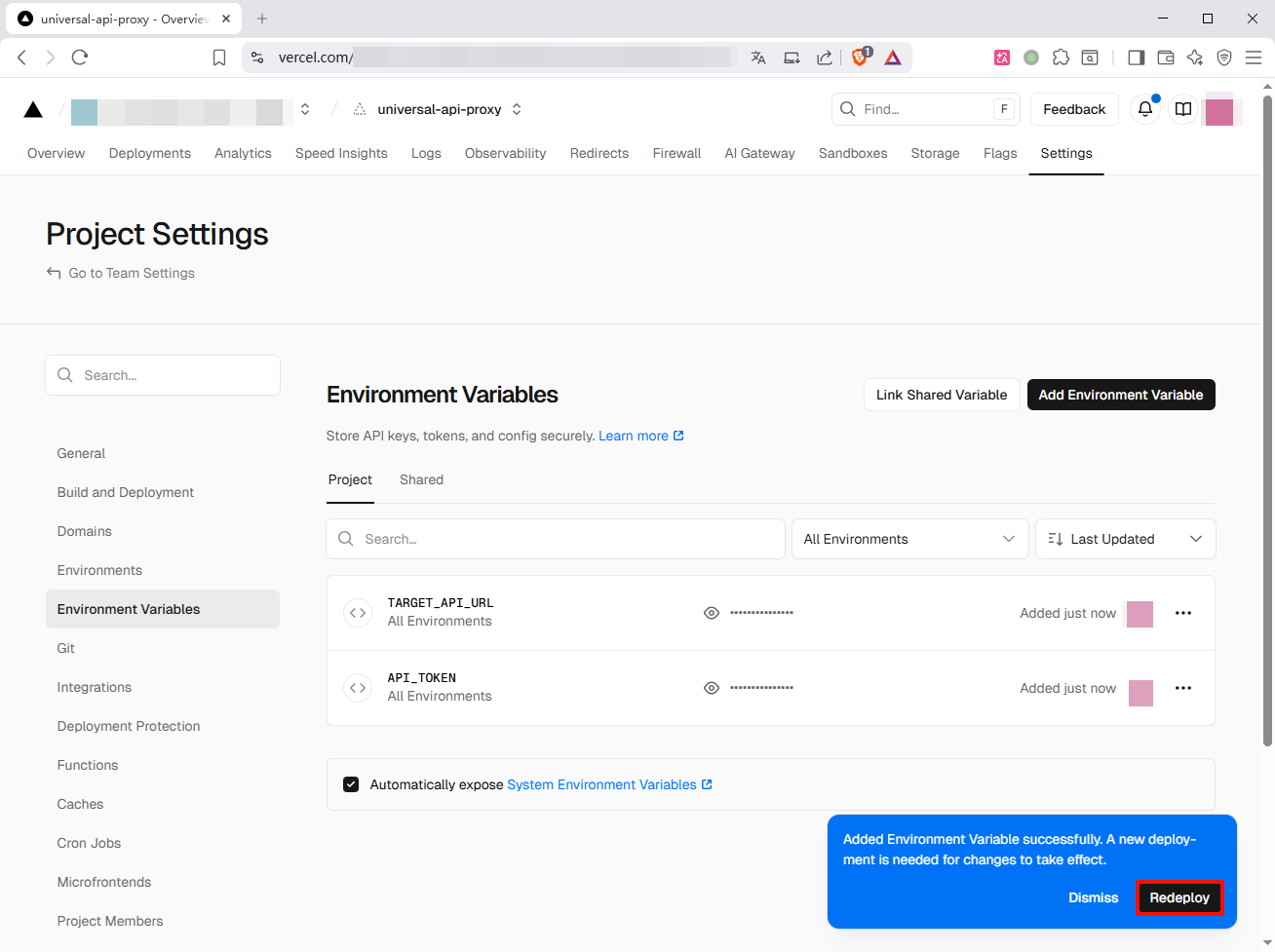Switch to the Shared variables tab
The height and width of the screenshot is (952, 1275).
(421, 479)
